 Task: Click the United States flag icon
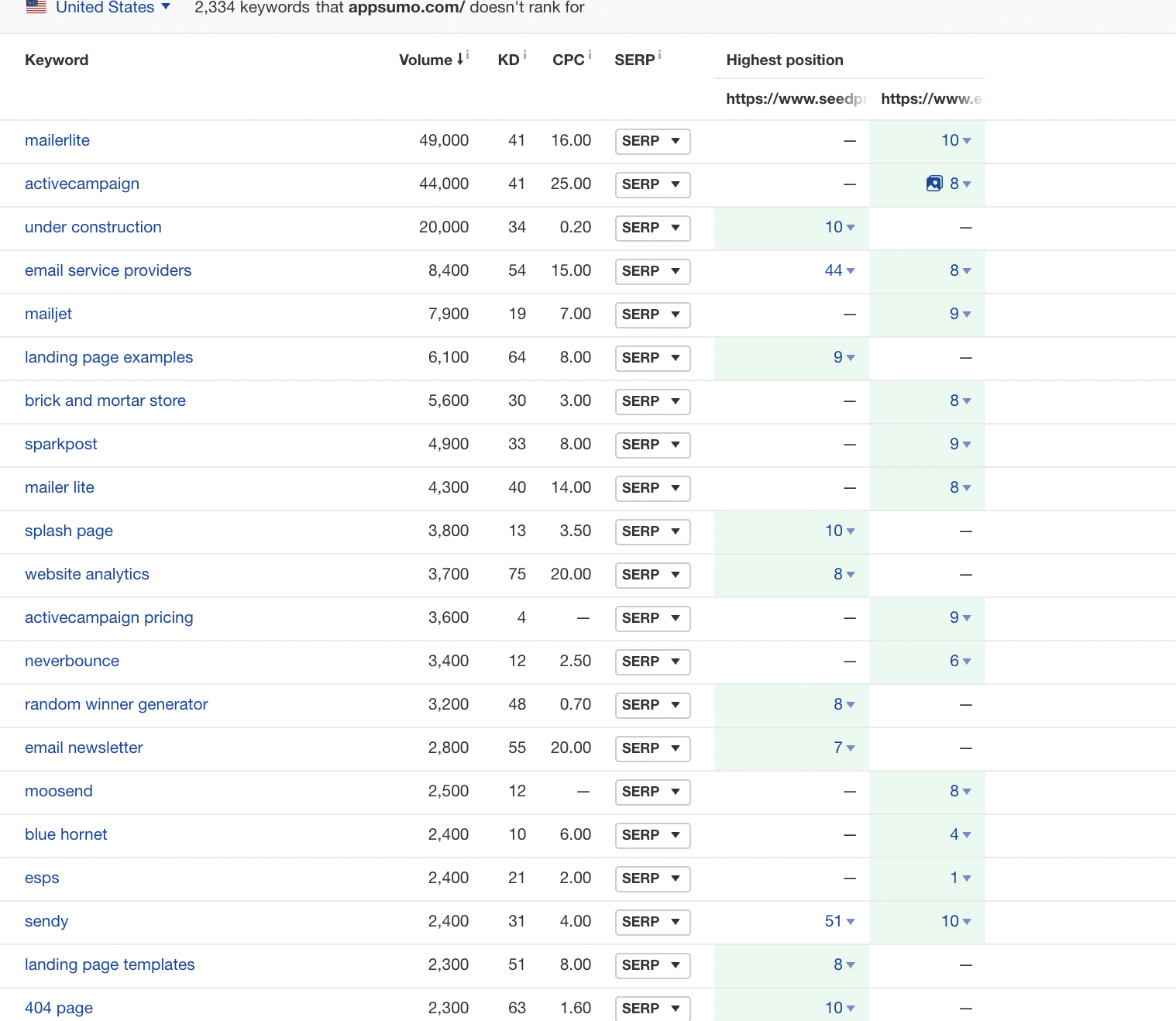point(36,7)
